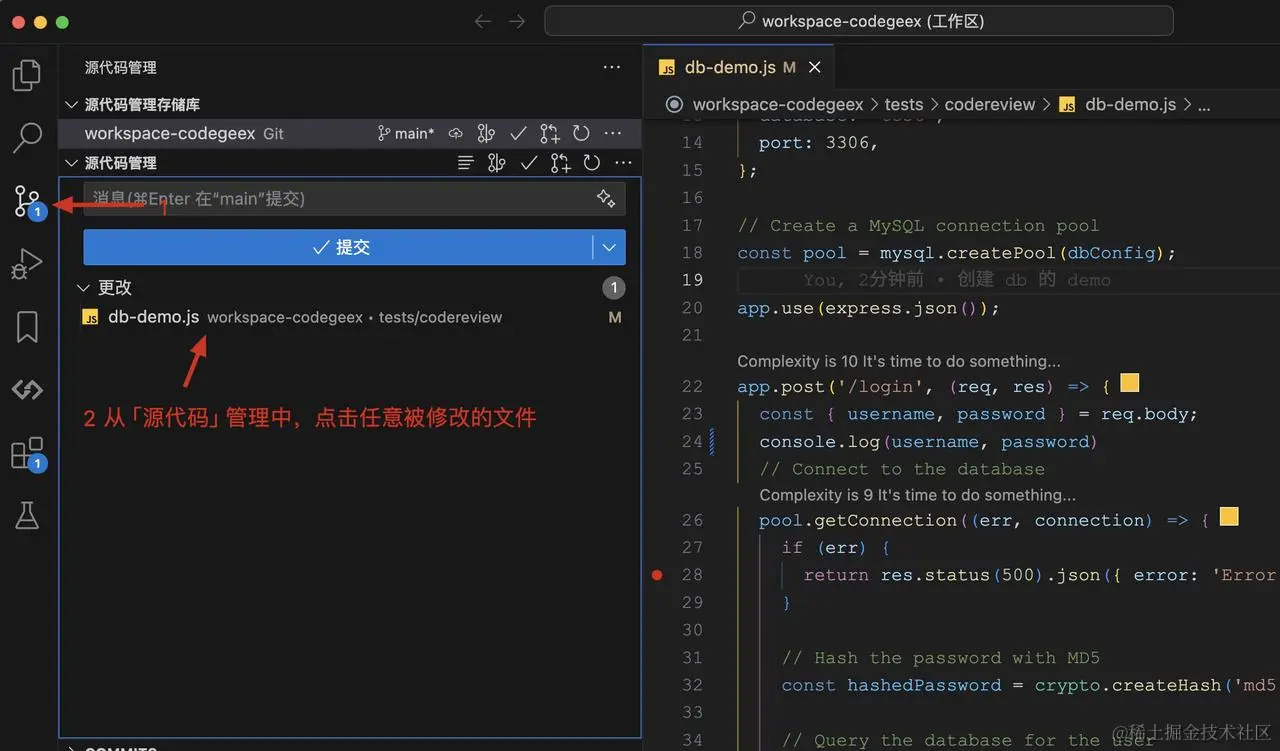Viewport: 1280px width, 751px height.
Task: Open more actions on workspace-codegeex repository row
Action: click(613, 133)
